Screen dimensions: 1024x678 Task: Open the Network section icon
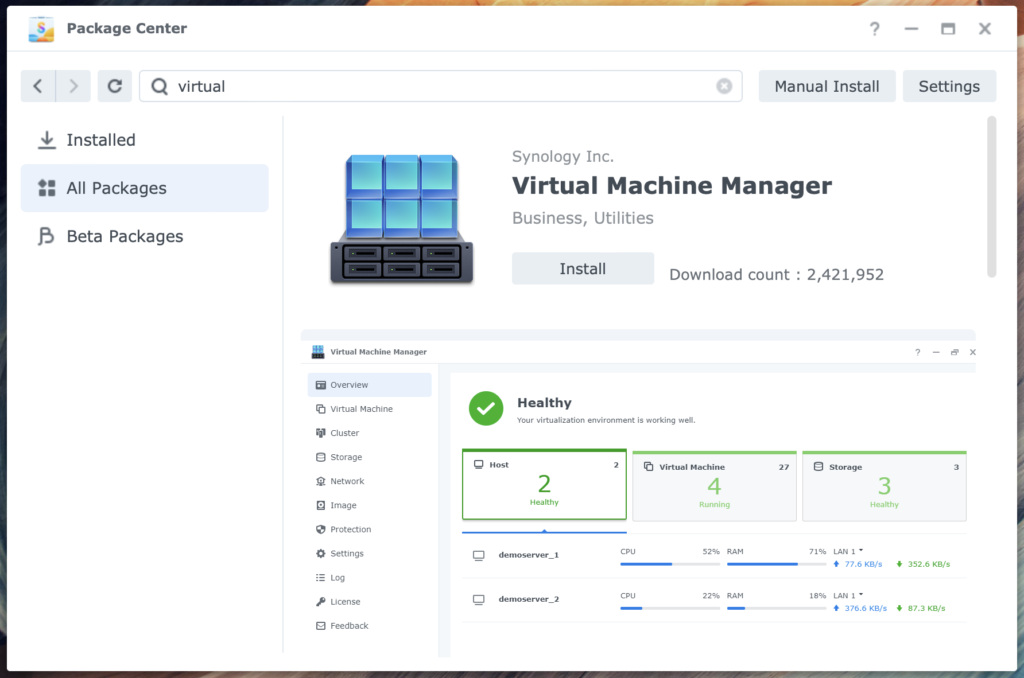coord(321,481)
